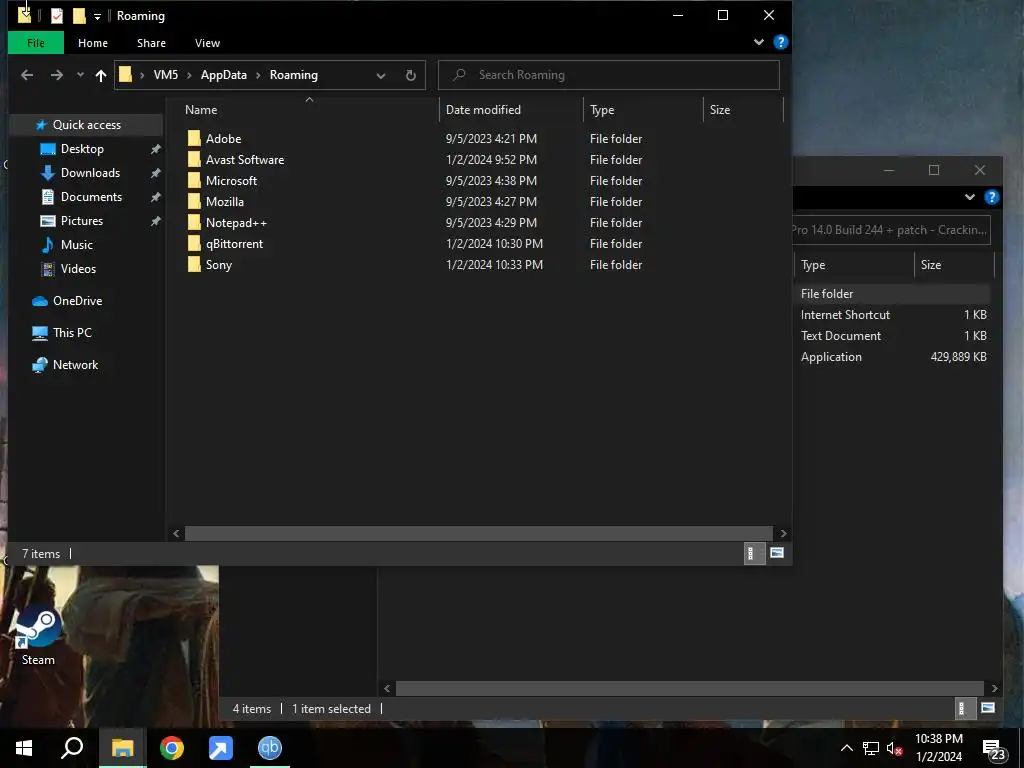Expand ribbon in the background Explorer window

click(x=970, y=197)
